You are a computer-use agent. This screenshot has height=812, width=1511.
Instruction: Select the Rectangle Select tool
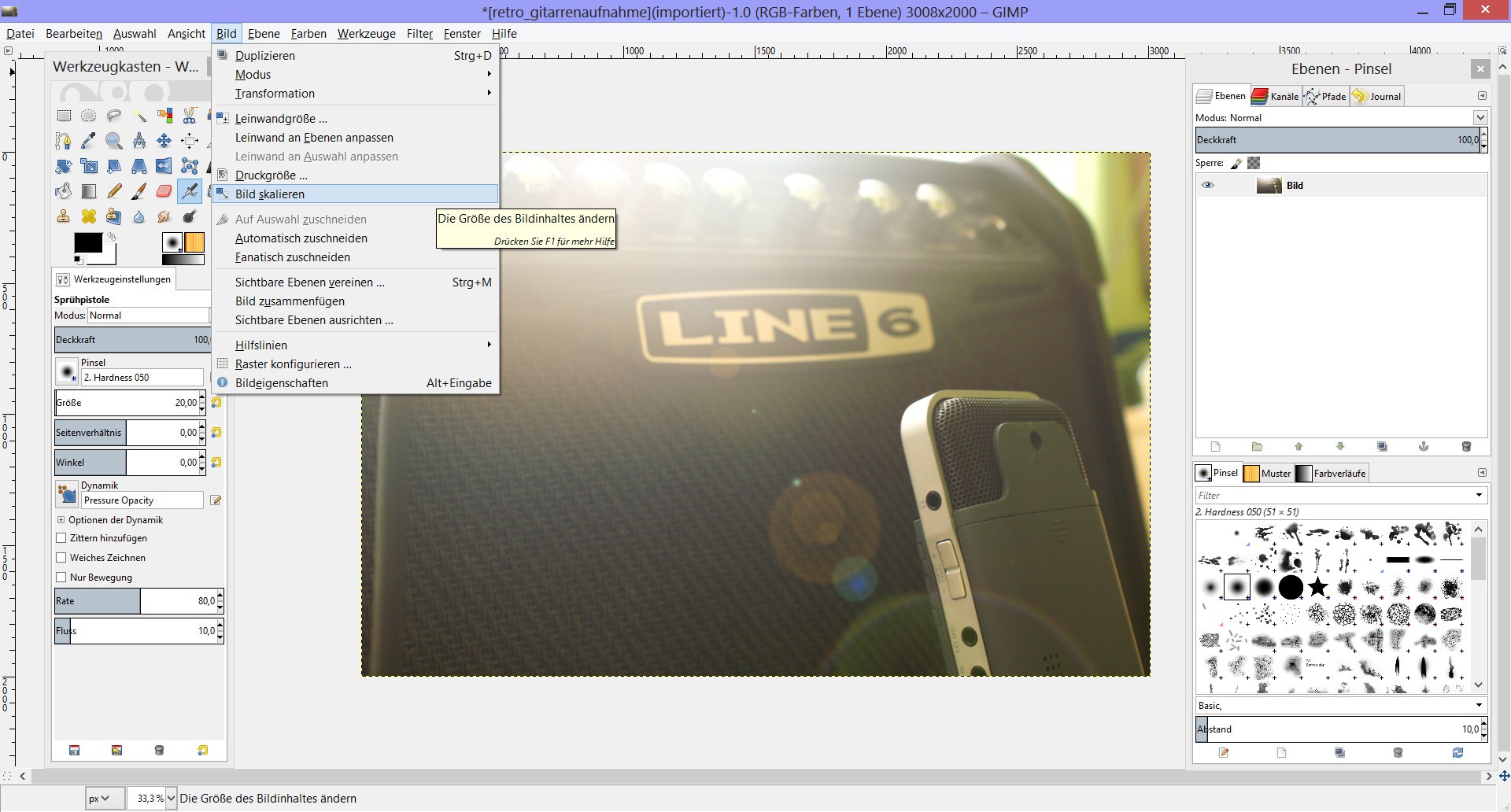coord(64,116)
